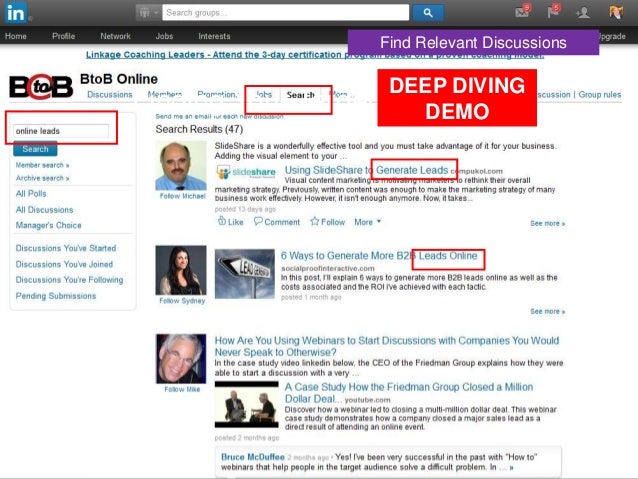
Task: Switch to the Promotions tab
Action: point(218,94)
